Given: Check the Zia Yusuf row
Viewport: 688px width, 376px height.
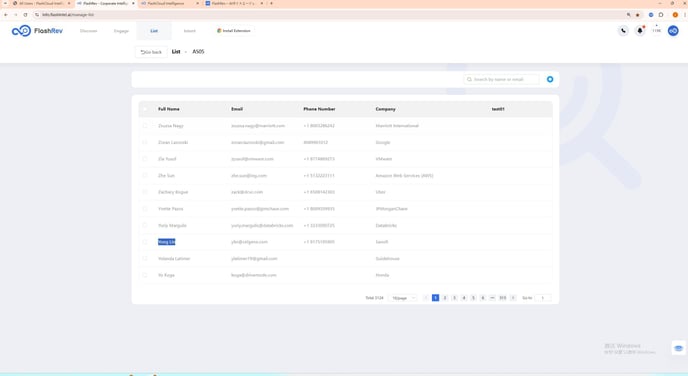Looking at the screenshot, I should point(145,159).
